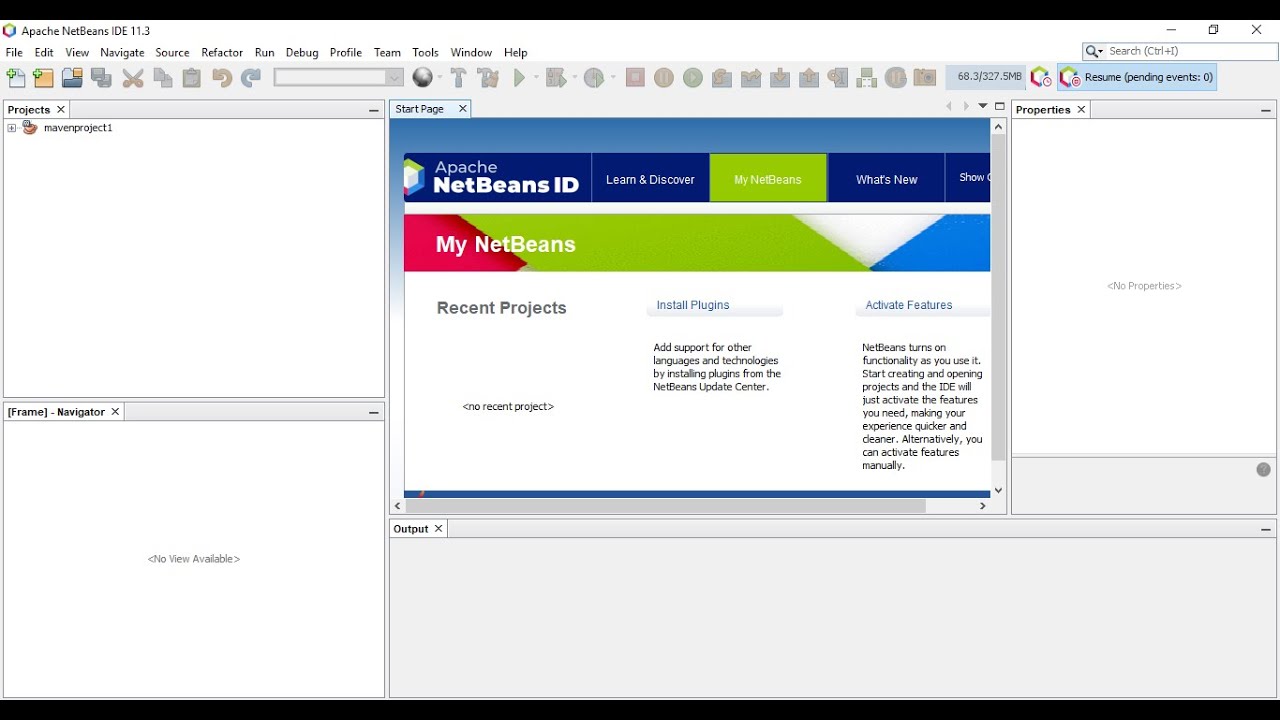Click the Open Project folder icon
The image size is (1280, 720).
pos(72,78)
